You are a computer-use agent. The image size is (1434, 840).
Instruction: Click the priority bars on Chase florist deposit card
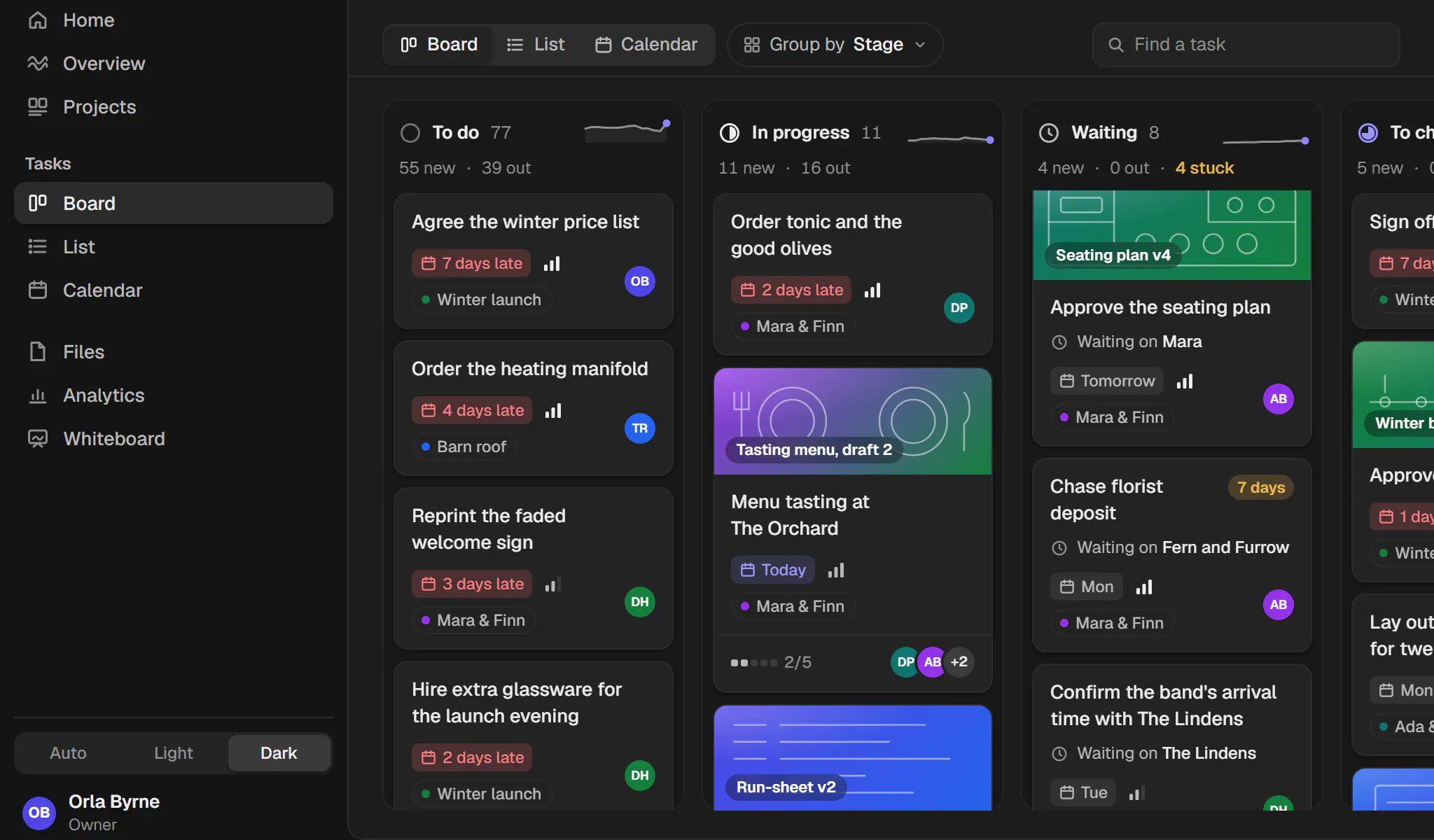1143,587
